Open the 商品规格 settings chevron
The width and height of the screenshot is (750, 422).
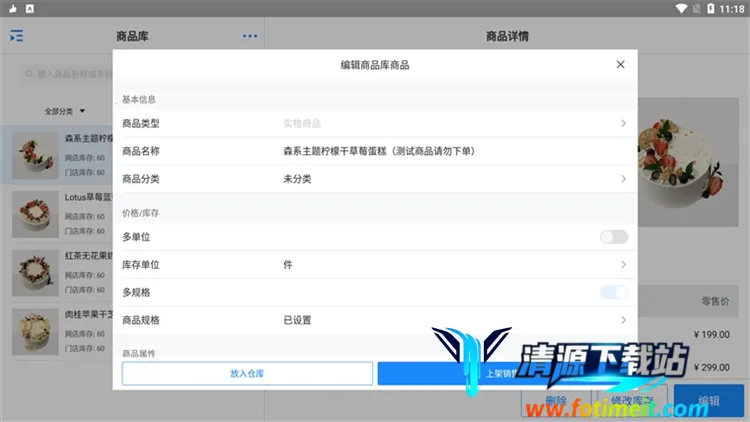(x=623, y=320)
